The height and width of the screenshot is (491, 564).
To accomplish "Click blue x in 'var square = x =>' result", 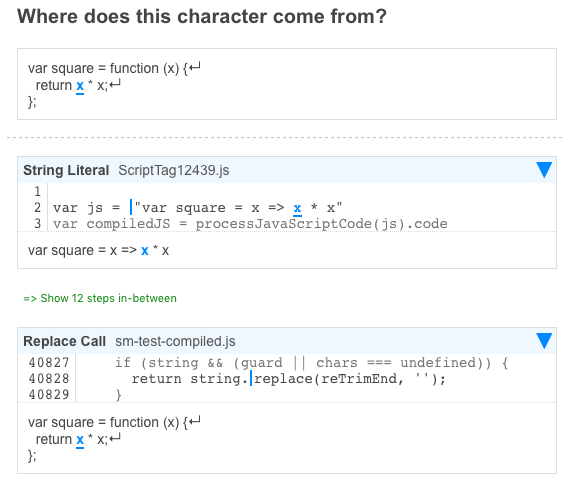I will coord(145,250).
